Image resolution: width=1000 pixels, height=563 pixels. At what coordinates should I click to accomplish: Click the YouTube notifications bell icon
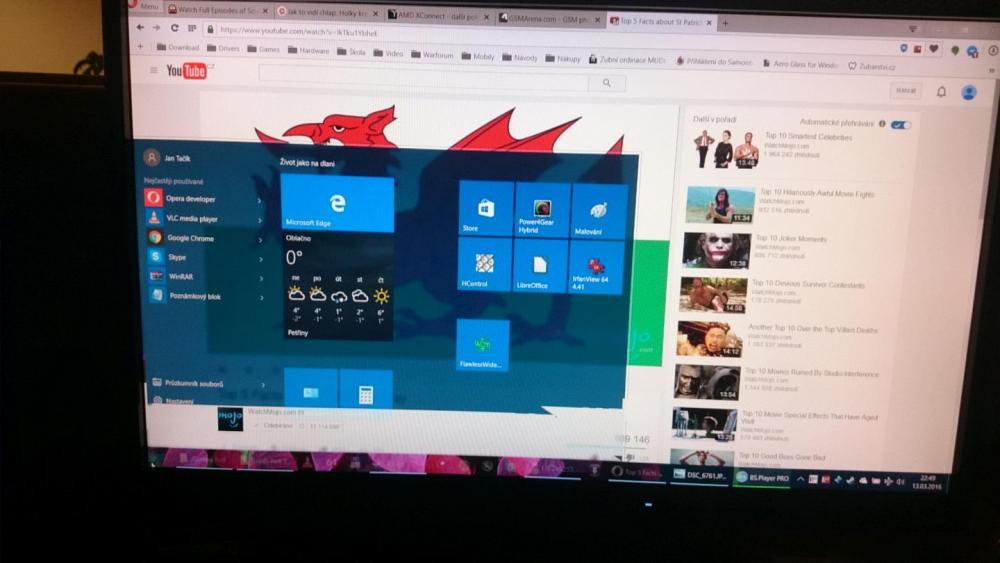coord(940,92)
